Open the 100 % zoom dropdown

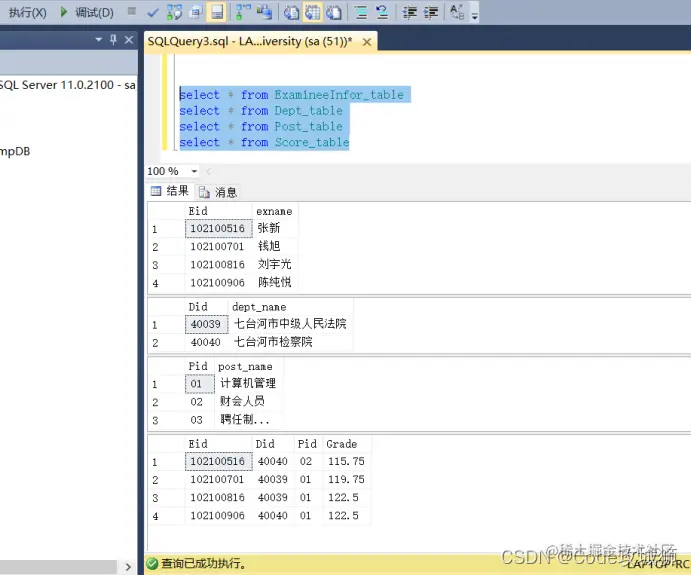(x=194, y=171)
